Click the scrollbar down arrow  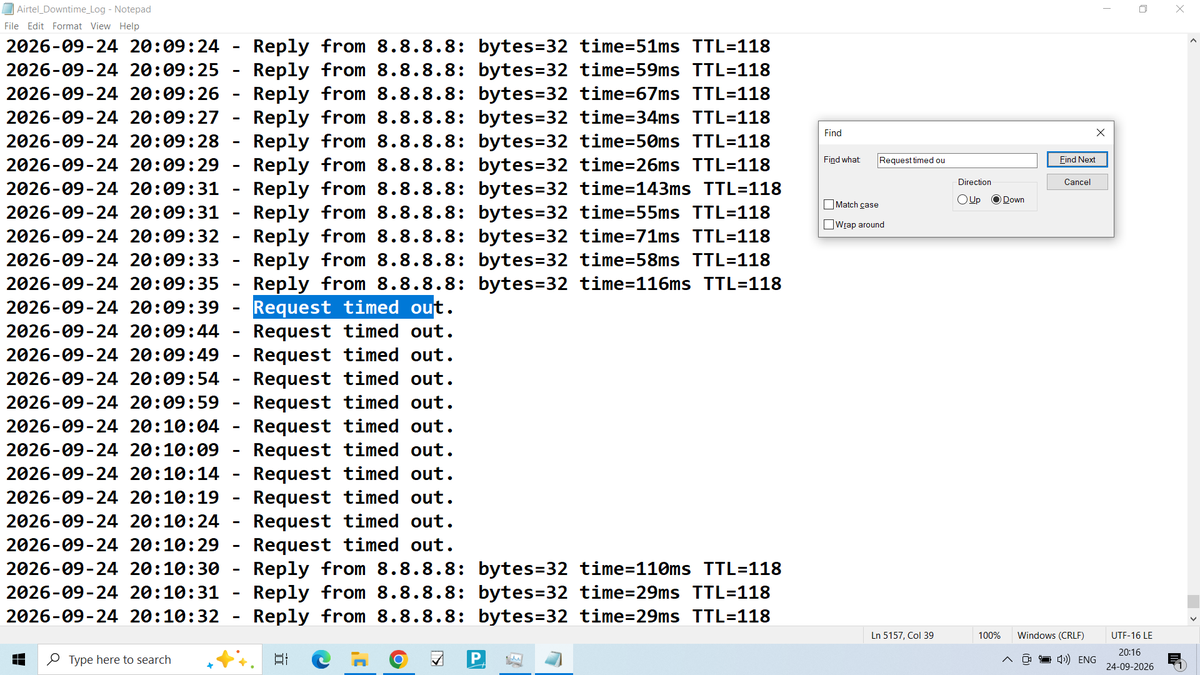(1191, 619)
